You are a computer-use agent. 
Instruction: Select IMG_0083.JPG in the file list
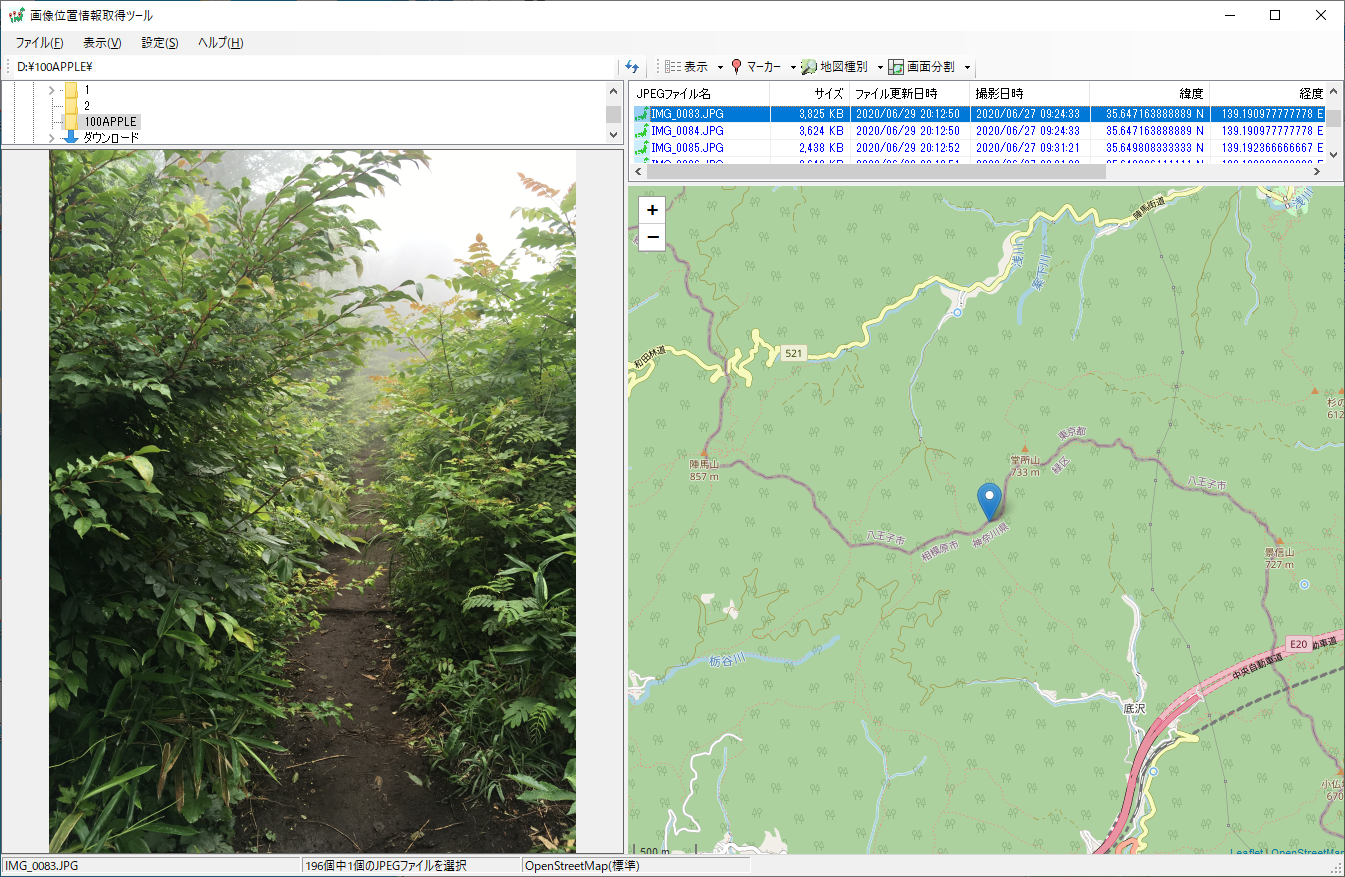click(687, 114)
